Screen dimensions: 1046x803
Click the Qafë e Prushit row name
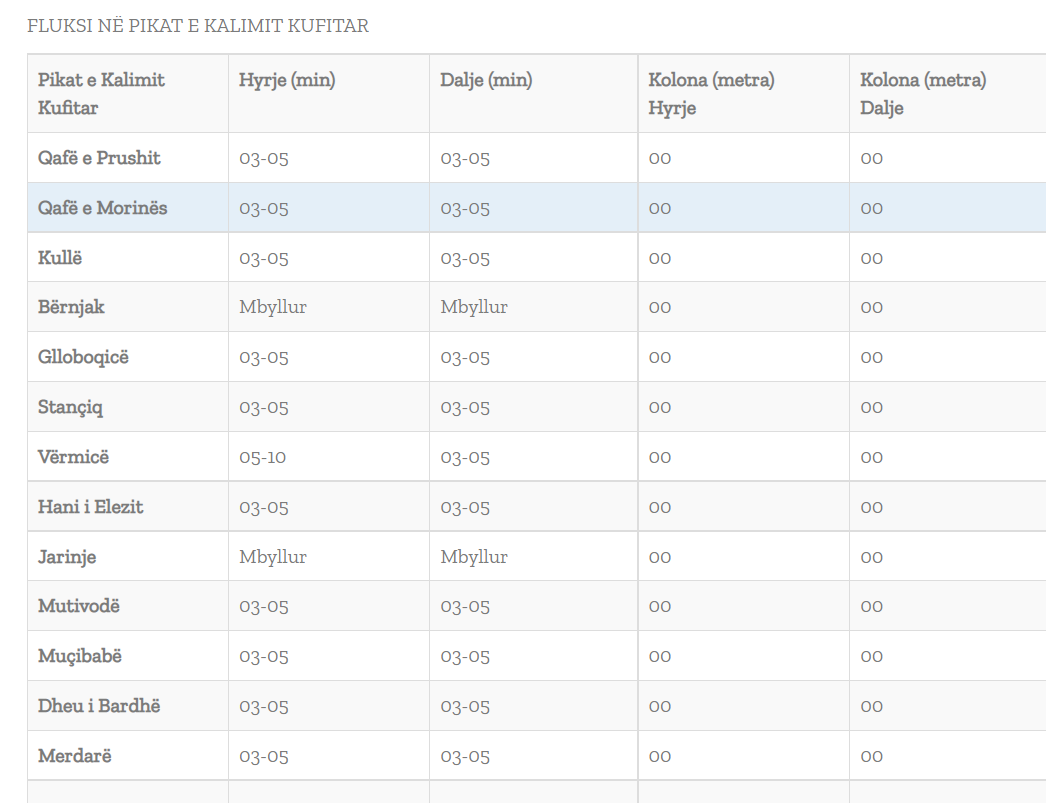tap(99, 158)
